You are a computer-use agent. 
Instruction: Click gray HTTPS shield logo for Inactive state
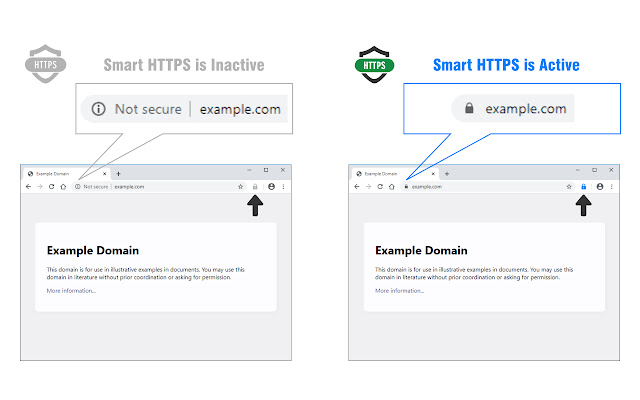tap(45, 64)
